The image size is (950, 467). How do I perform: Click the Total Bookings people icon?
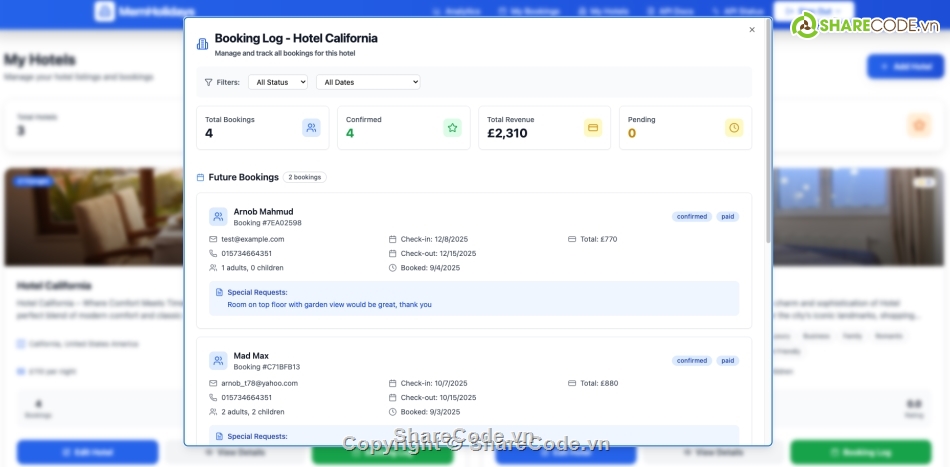(311, 128)
